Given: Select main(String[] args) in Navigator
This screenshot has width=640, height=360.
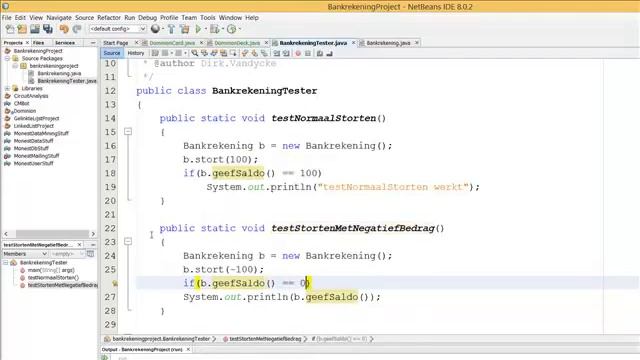Looking at the screenshot, I should point(51,270).
